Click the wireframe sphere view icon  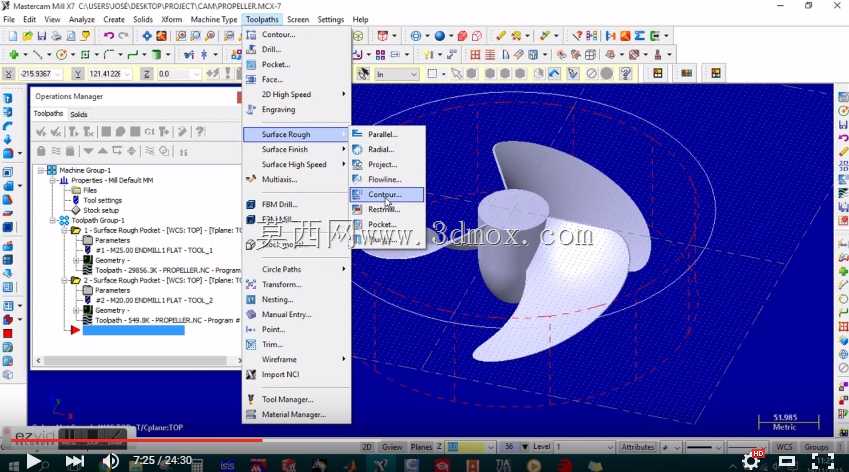pos(415,36)
